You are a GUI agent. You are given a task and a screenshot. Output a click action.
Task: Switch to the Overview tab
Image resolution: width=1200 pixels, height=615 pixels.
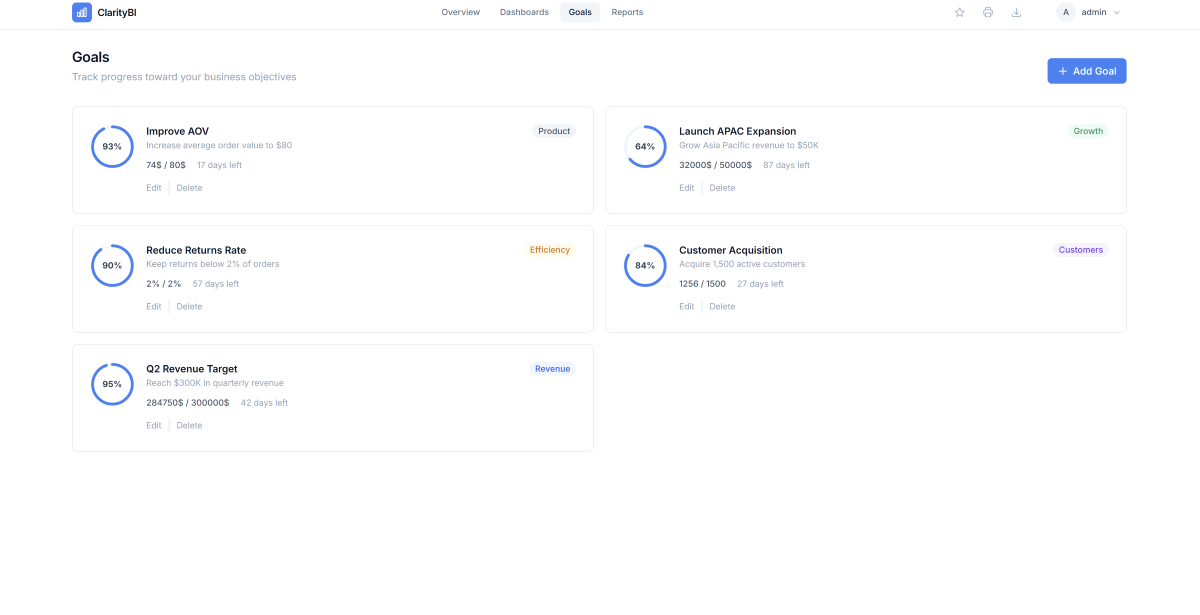point(460,12)
